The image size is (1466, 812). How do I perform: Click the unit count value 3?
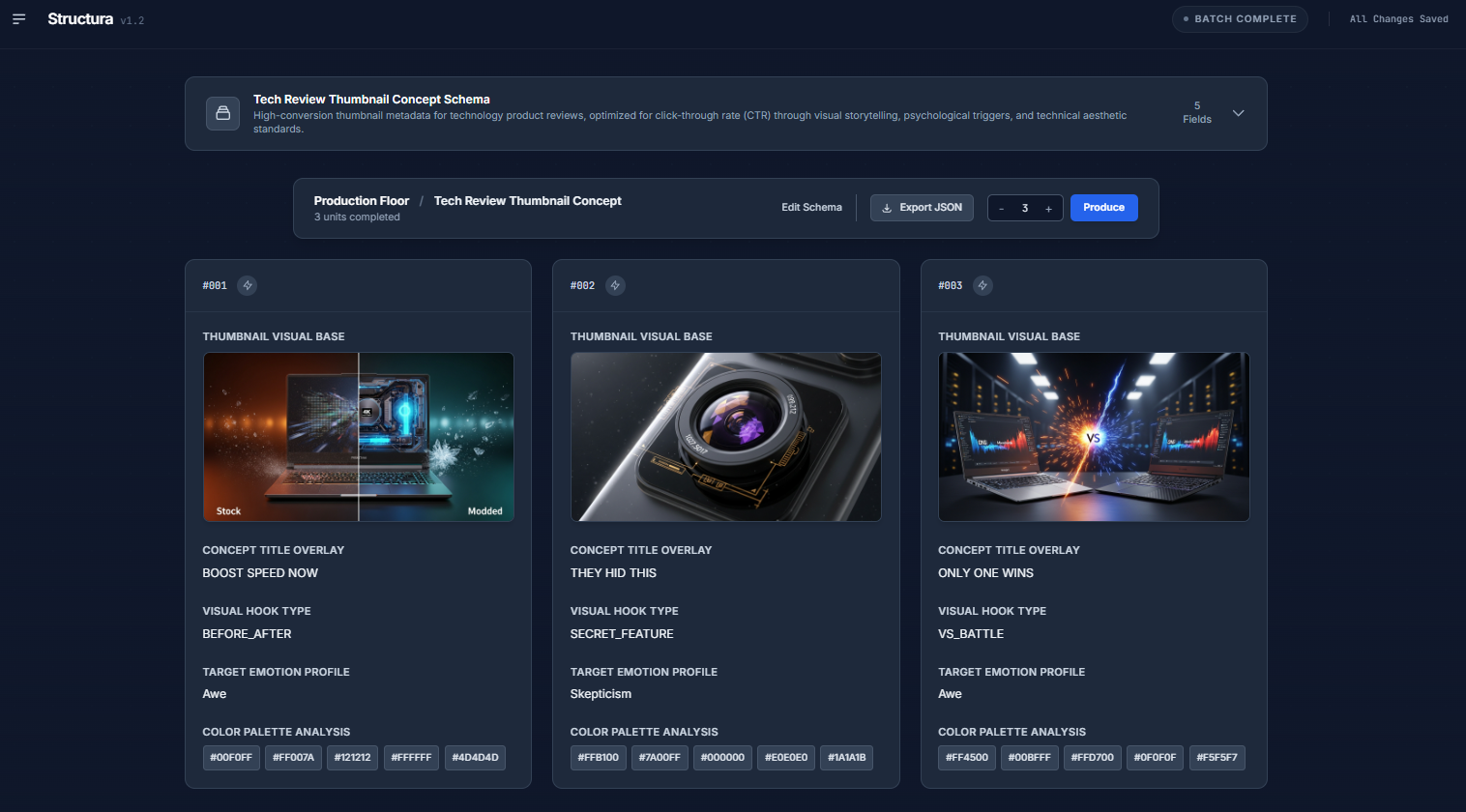(1025, 209)
